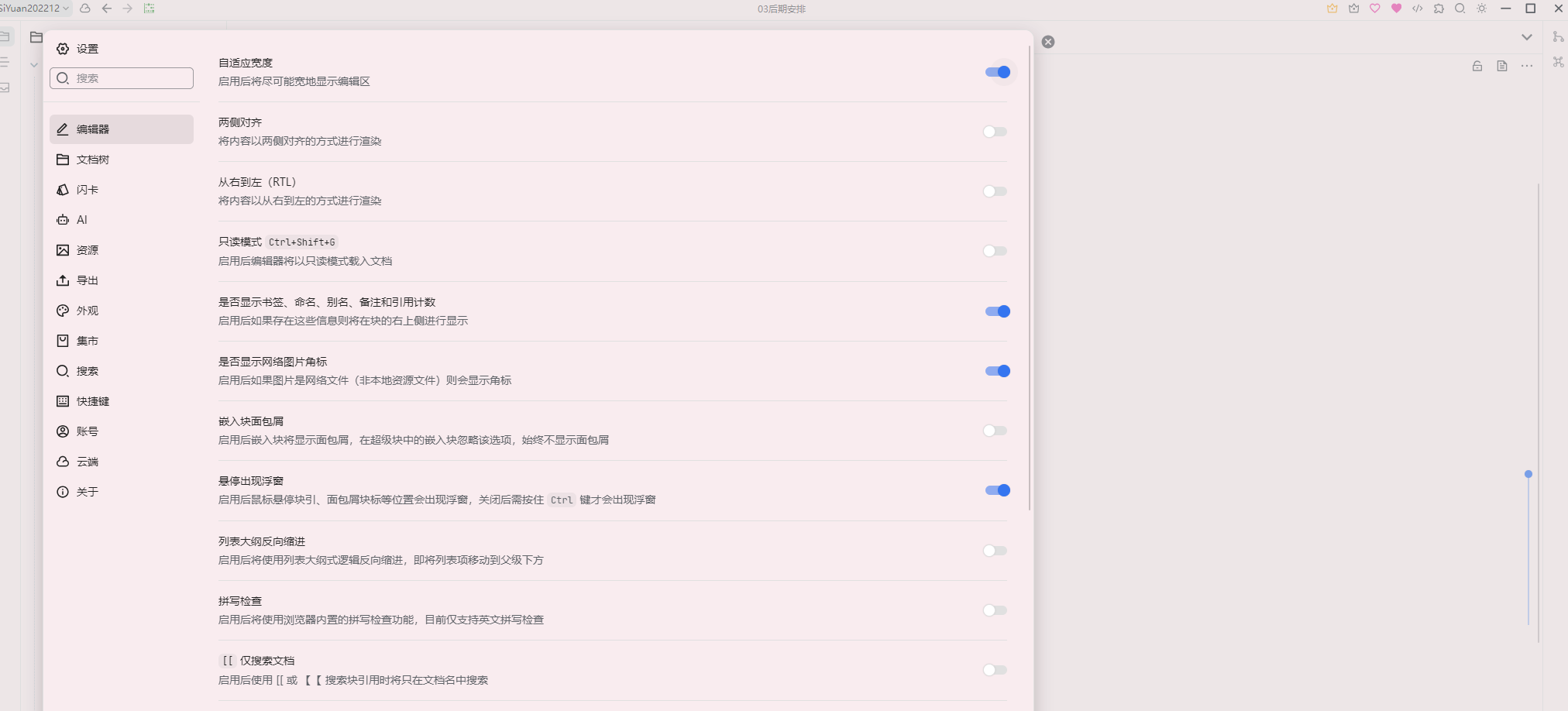The height and width of the screenshot is (711, 1568).
Task: Click the 设置 dialog heading
Action: (88, 49)
